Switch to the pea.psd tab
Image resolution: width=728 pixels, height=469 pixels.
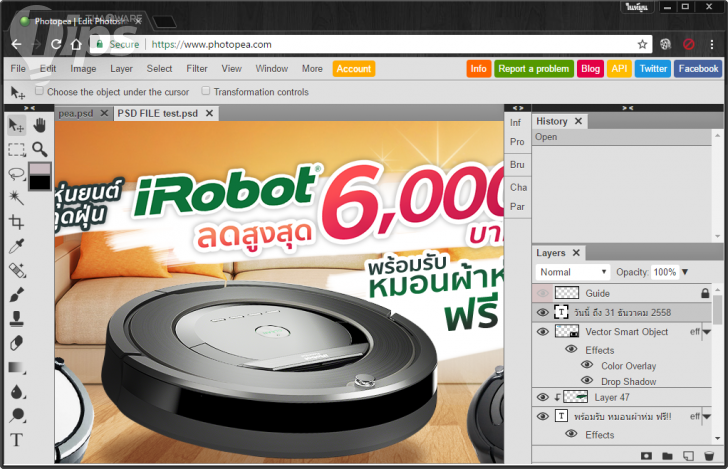[76, 113]
